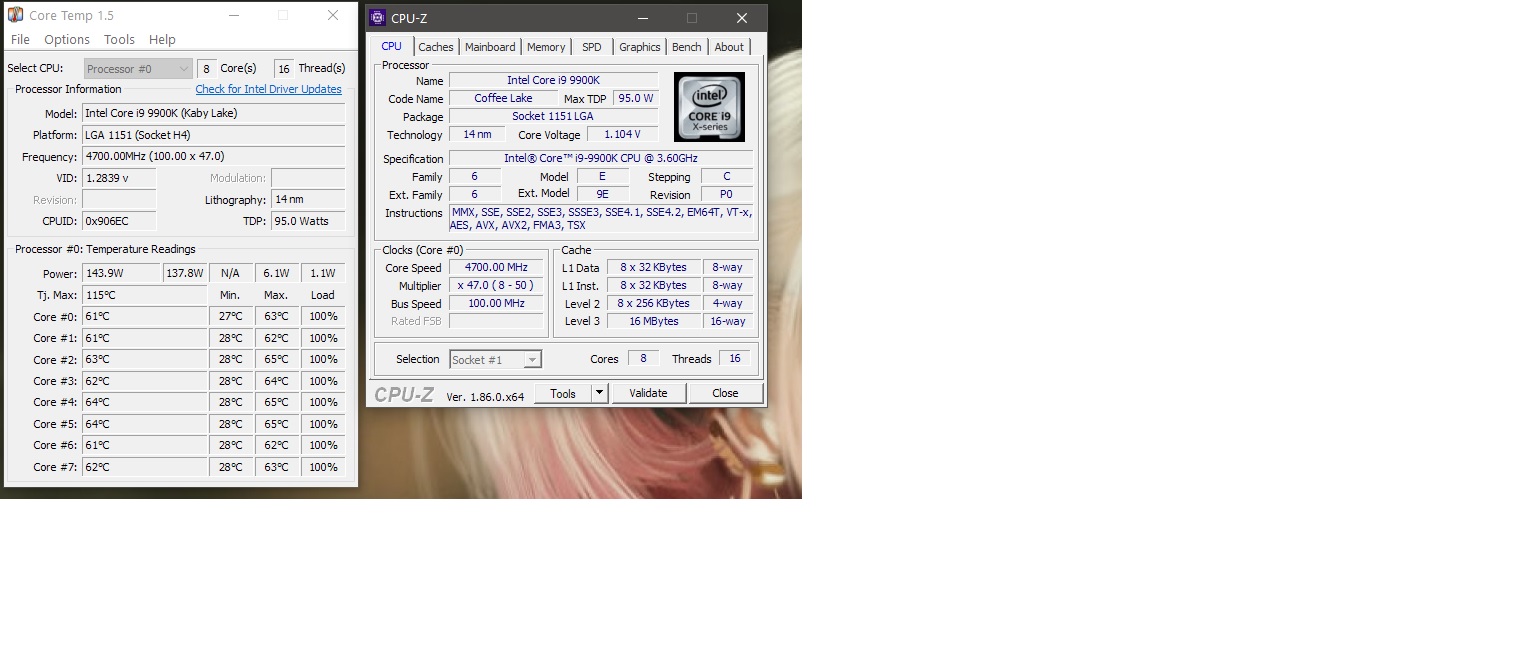This screenshot has width=1536, height=648.
Task: Click the Specification field i9-9900K CPU @ 3.60GHz
Action: [600, 158]
